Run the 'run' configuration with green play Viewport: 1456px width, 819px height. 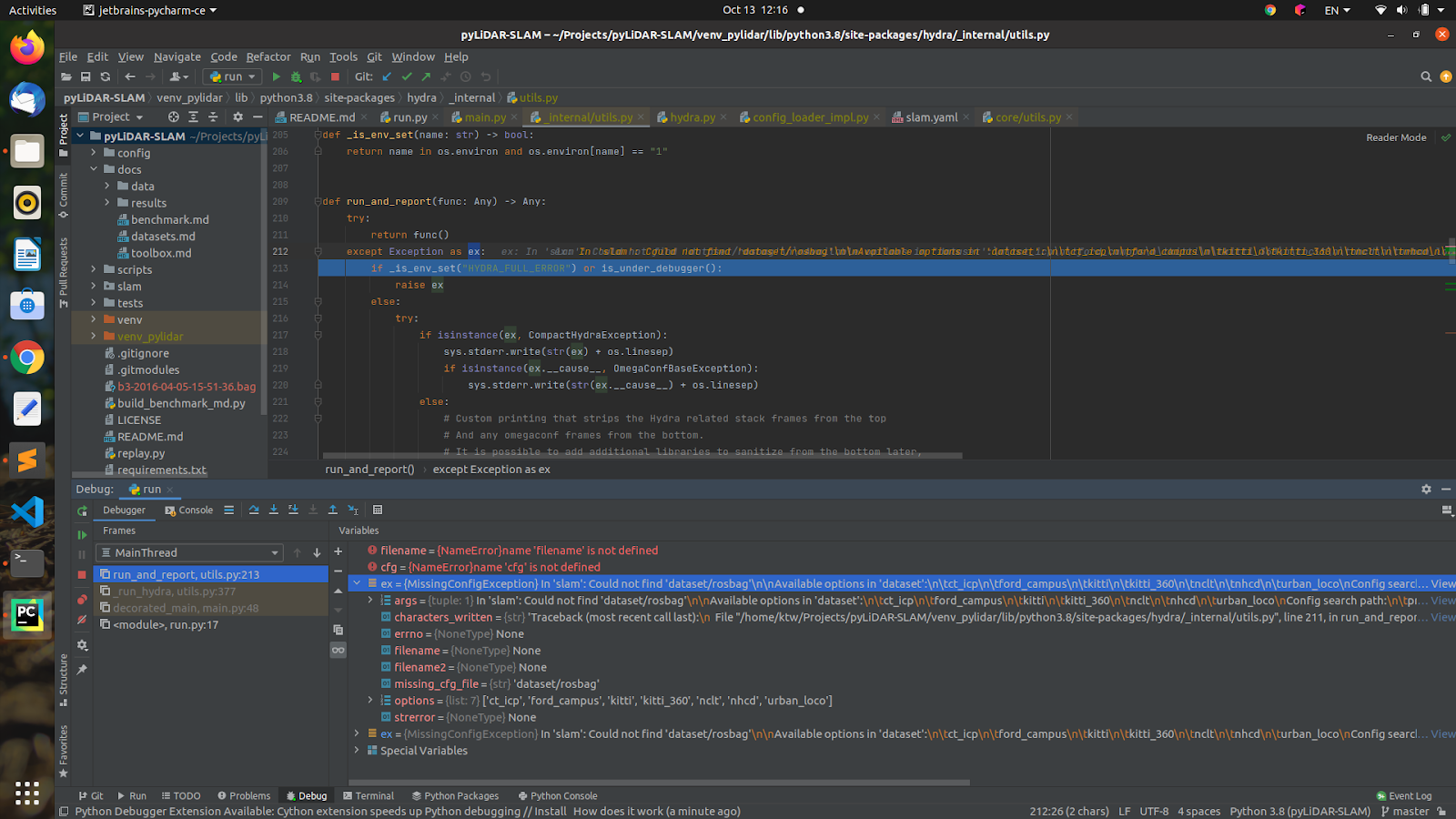(277, 77)
